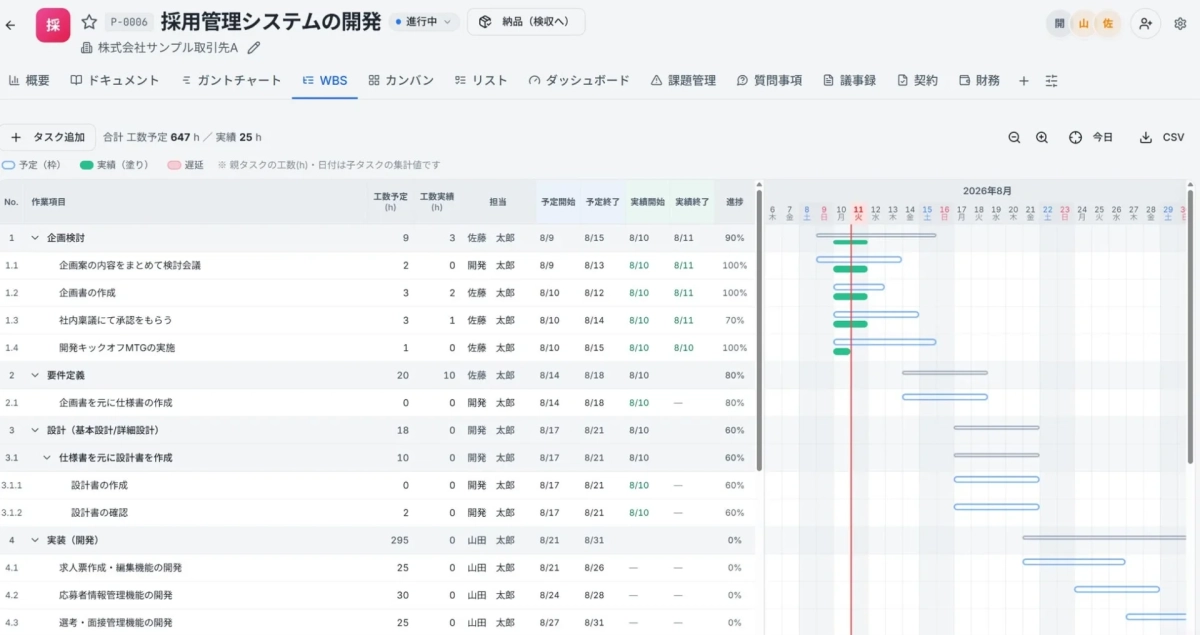The width and height of the screenshot is (1200, 635).
Task: Click the 予定開始 column header
Action: coord(557,202)
